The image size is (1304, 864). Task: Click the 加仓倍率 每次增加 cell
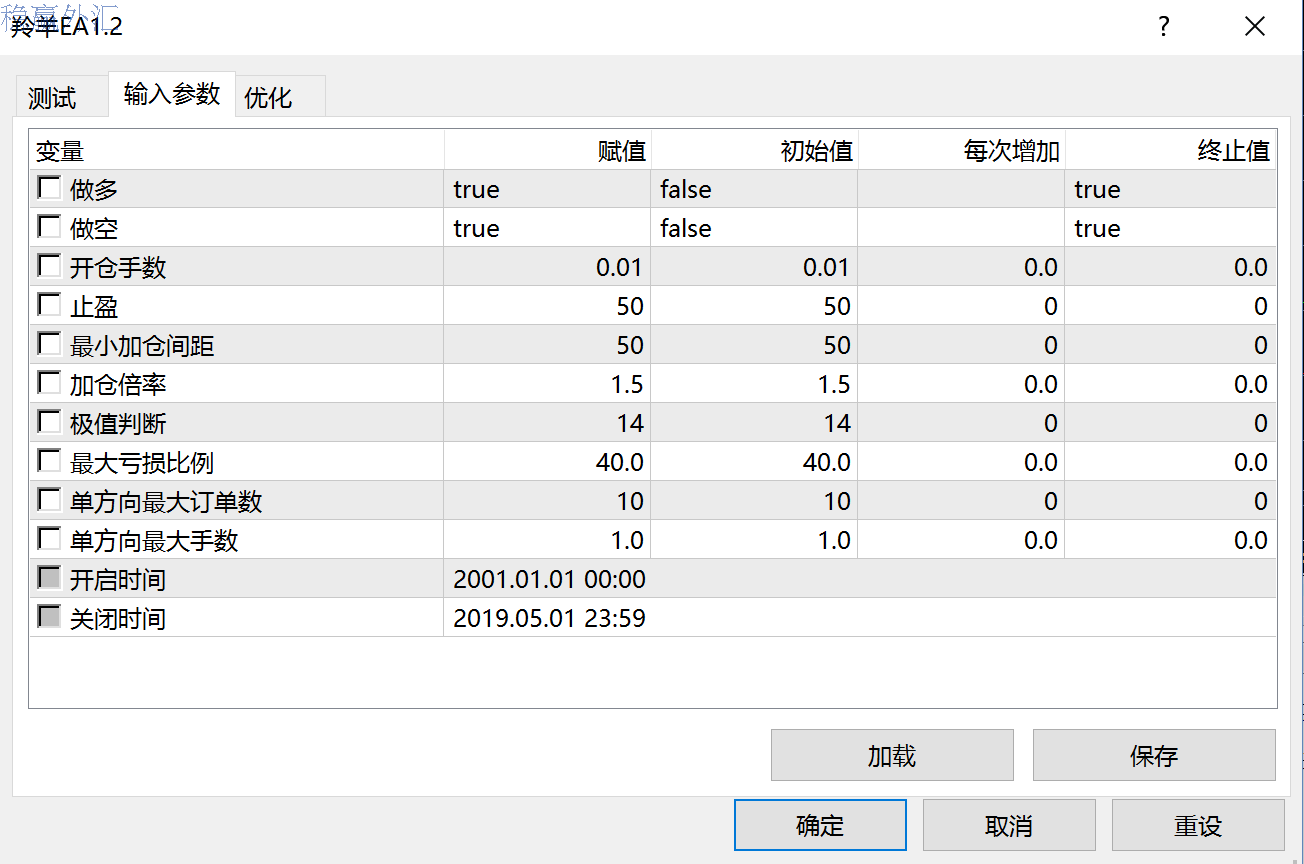962,384
